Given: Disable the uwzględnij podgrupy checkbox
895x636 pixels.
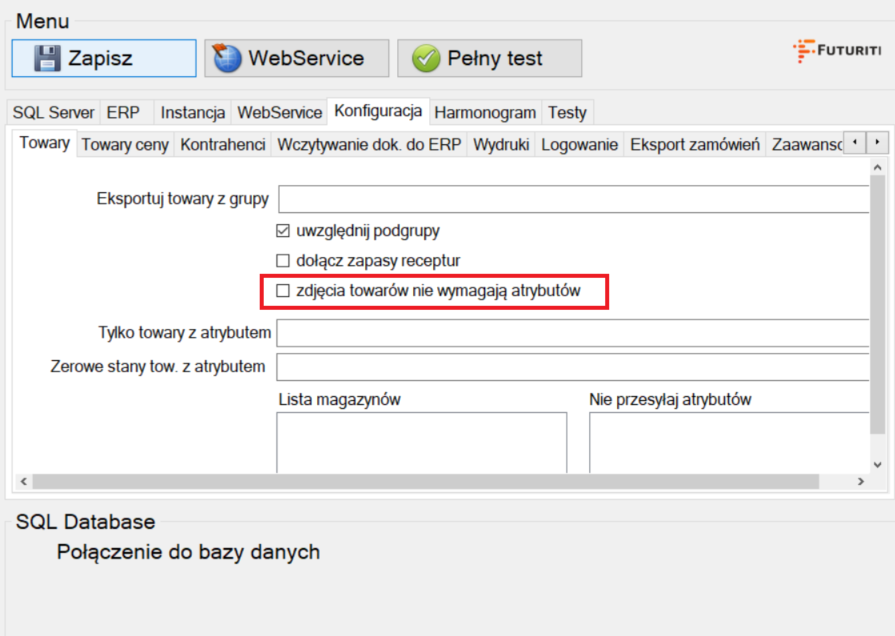Looking at the screenshot, I should click(x=283, y=231).
